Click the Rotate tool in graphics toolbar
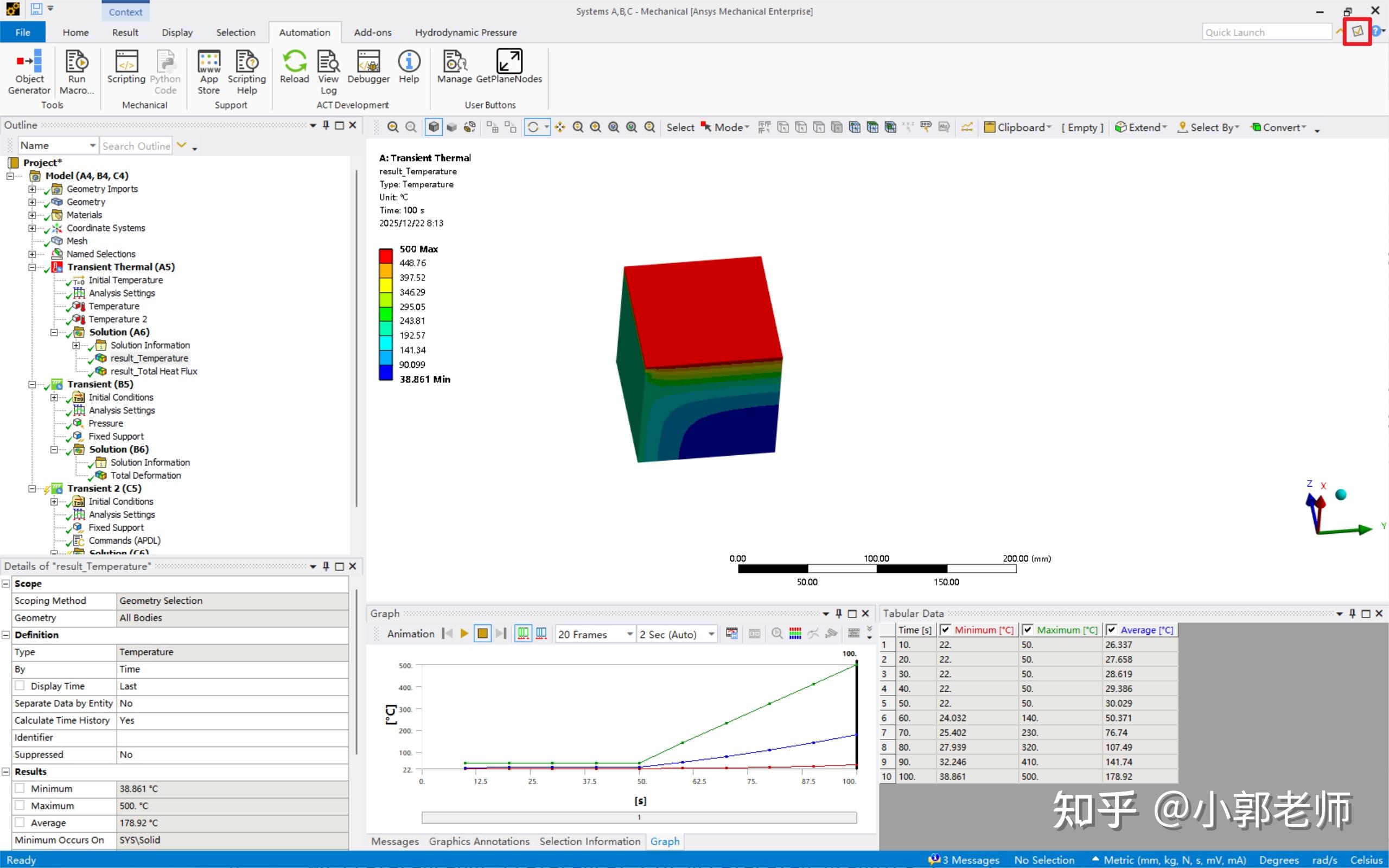 pyautogui.click(x=533, y=127)
